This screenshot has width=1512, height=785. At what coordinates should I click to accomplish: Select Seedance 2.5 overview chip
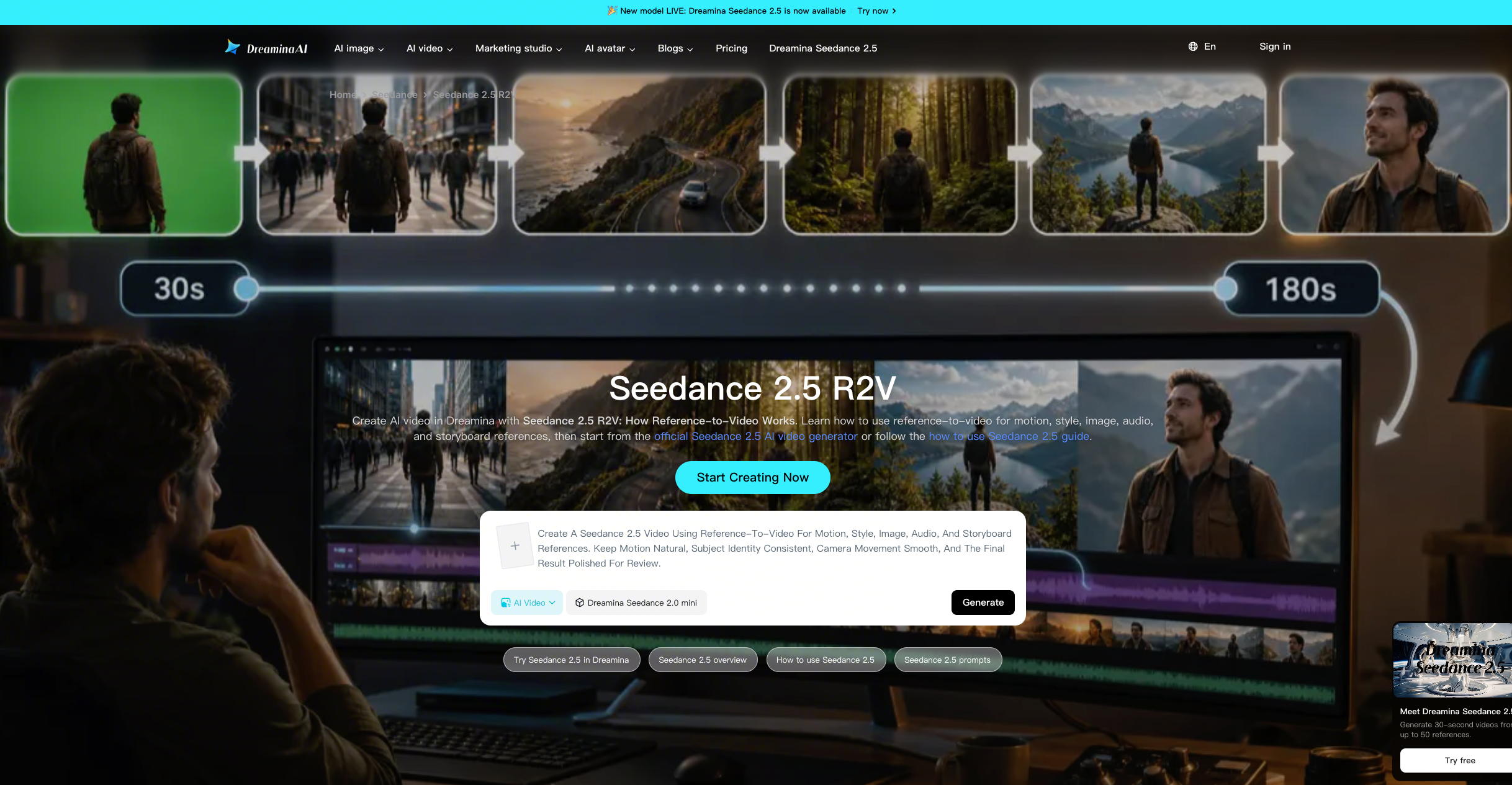pyautogui.click(x=703, y=660)
